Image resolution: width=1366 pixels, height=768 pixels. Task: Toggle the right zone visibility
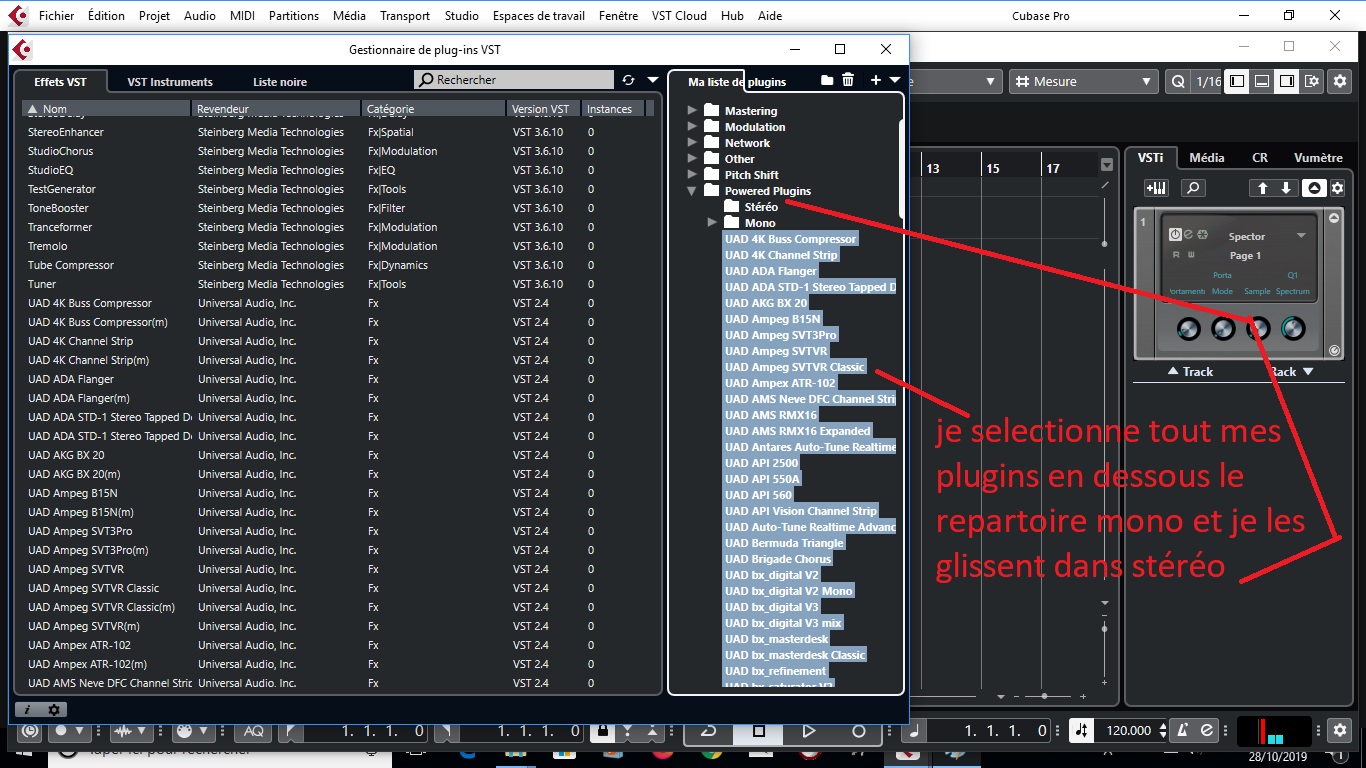coord(1287,82)
